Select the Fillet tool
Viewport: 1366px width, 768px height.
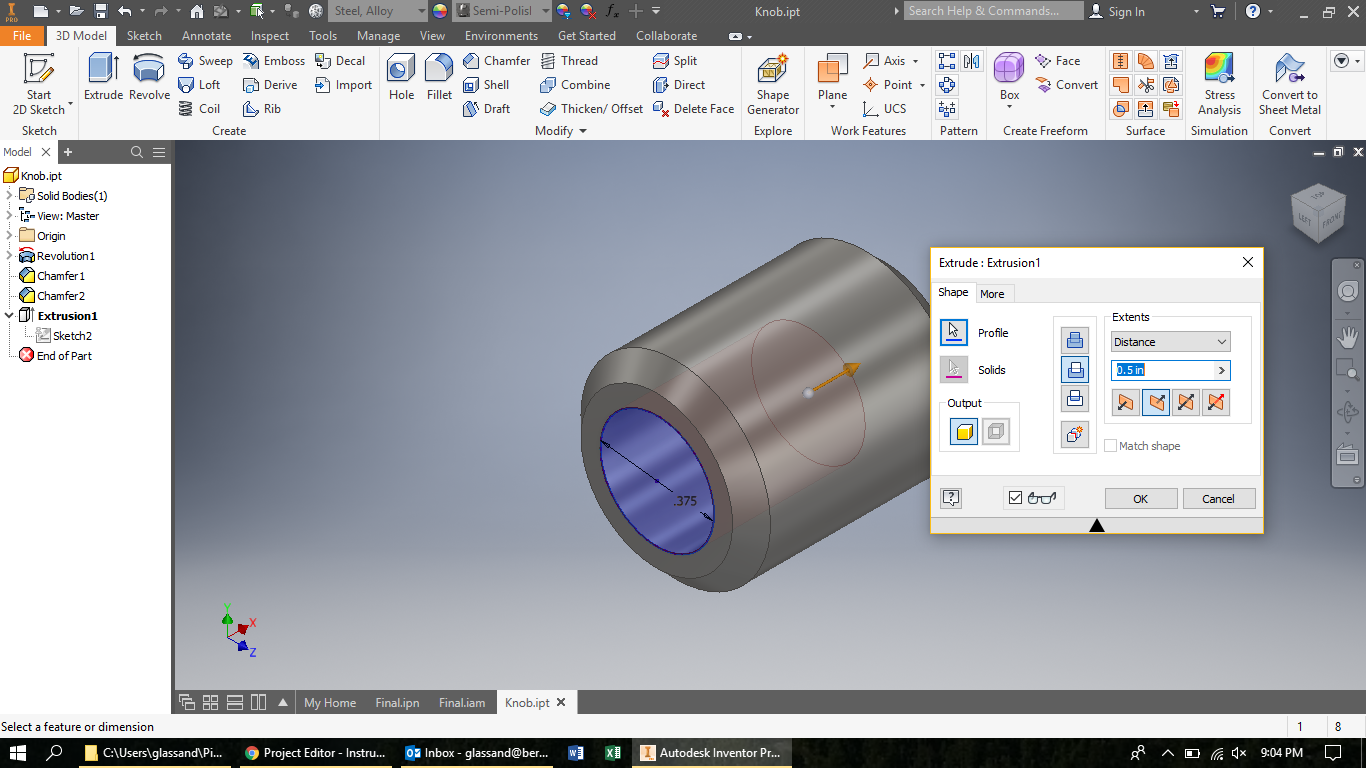(x=439, y=78)
